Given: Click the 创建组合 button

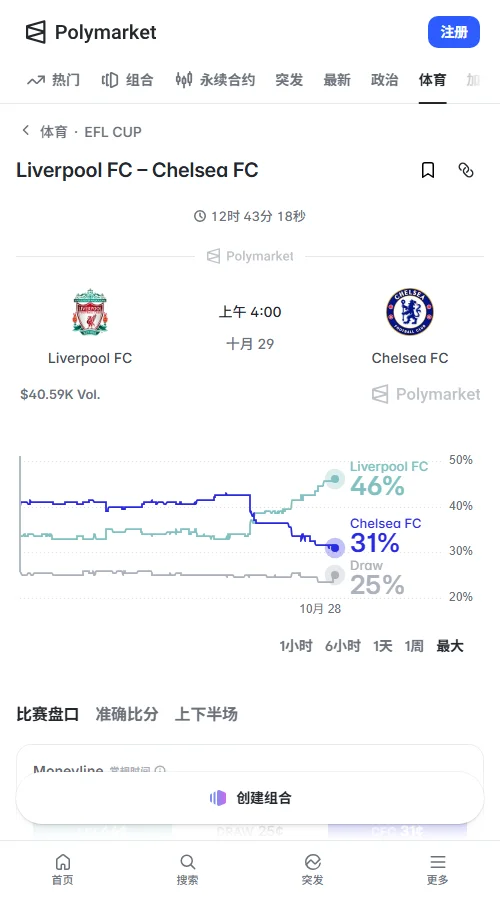Looking at the screenshot, I should click(250, 798).
